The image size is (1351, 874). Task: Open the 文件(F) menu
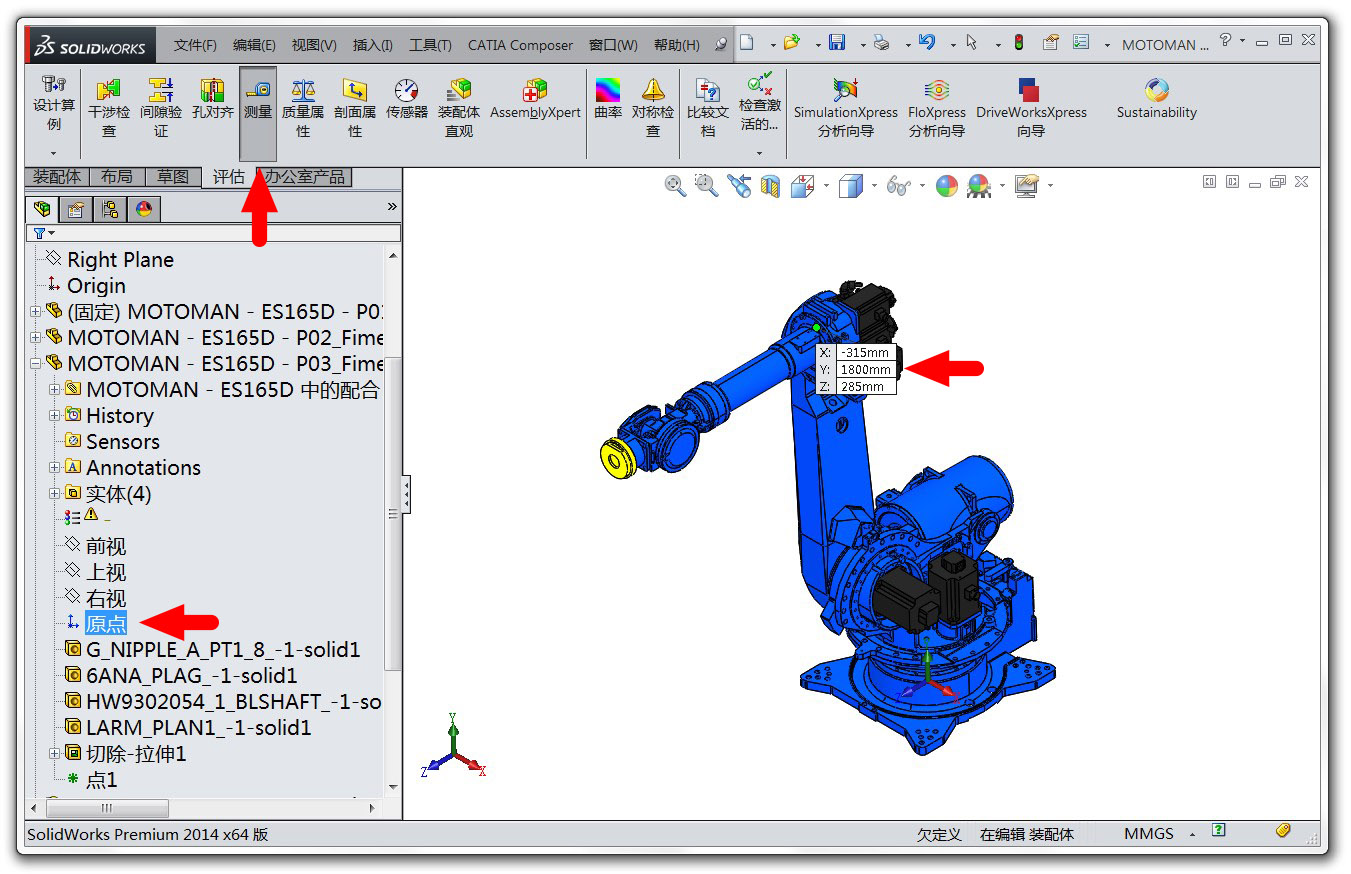tap(195, 45)
